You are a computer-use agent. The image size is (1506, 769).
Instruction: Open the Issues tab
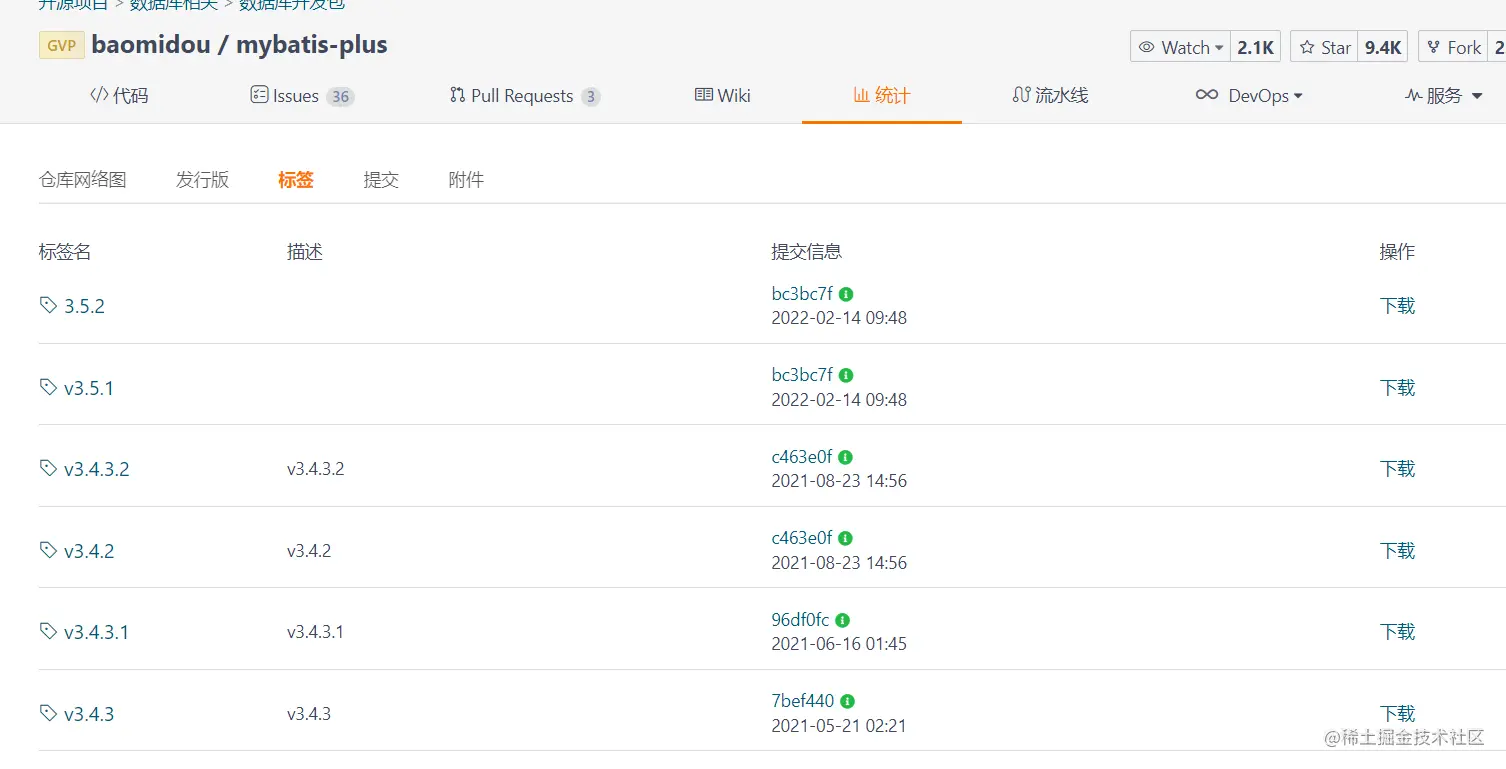[301, 96]
